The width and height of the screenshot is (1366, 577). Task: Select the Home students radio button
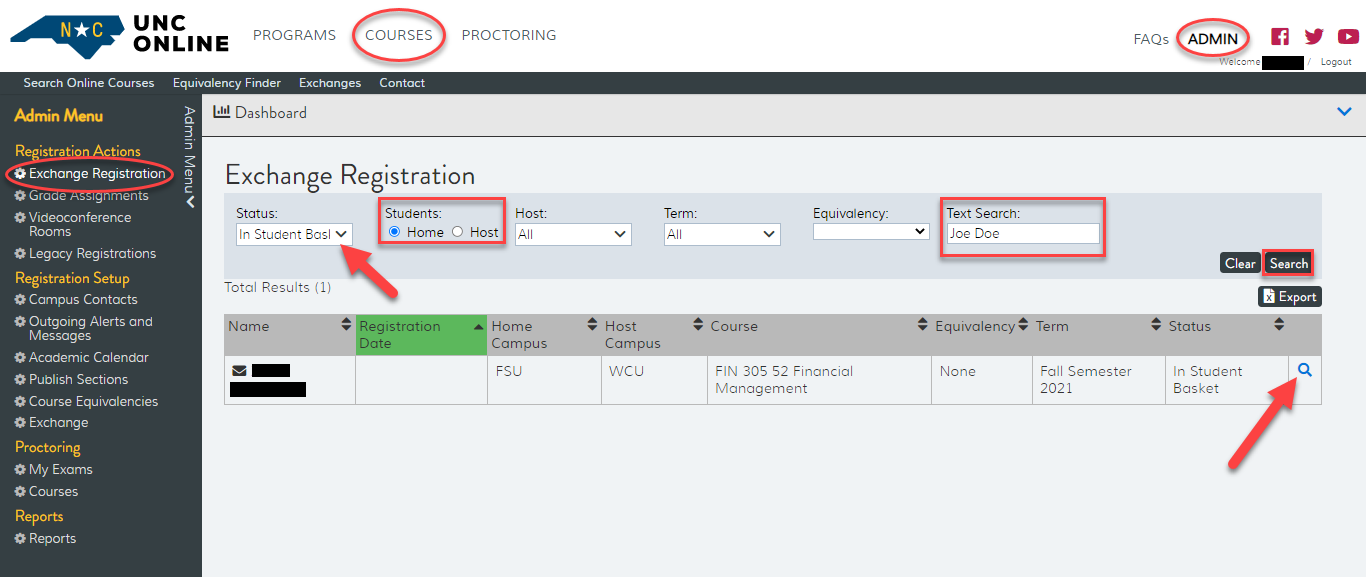coord(394,232)
